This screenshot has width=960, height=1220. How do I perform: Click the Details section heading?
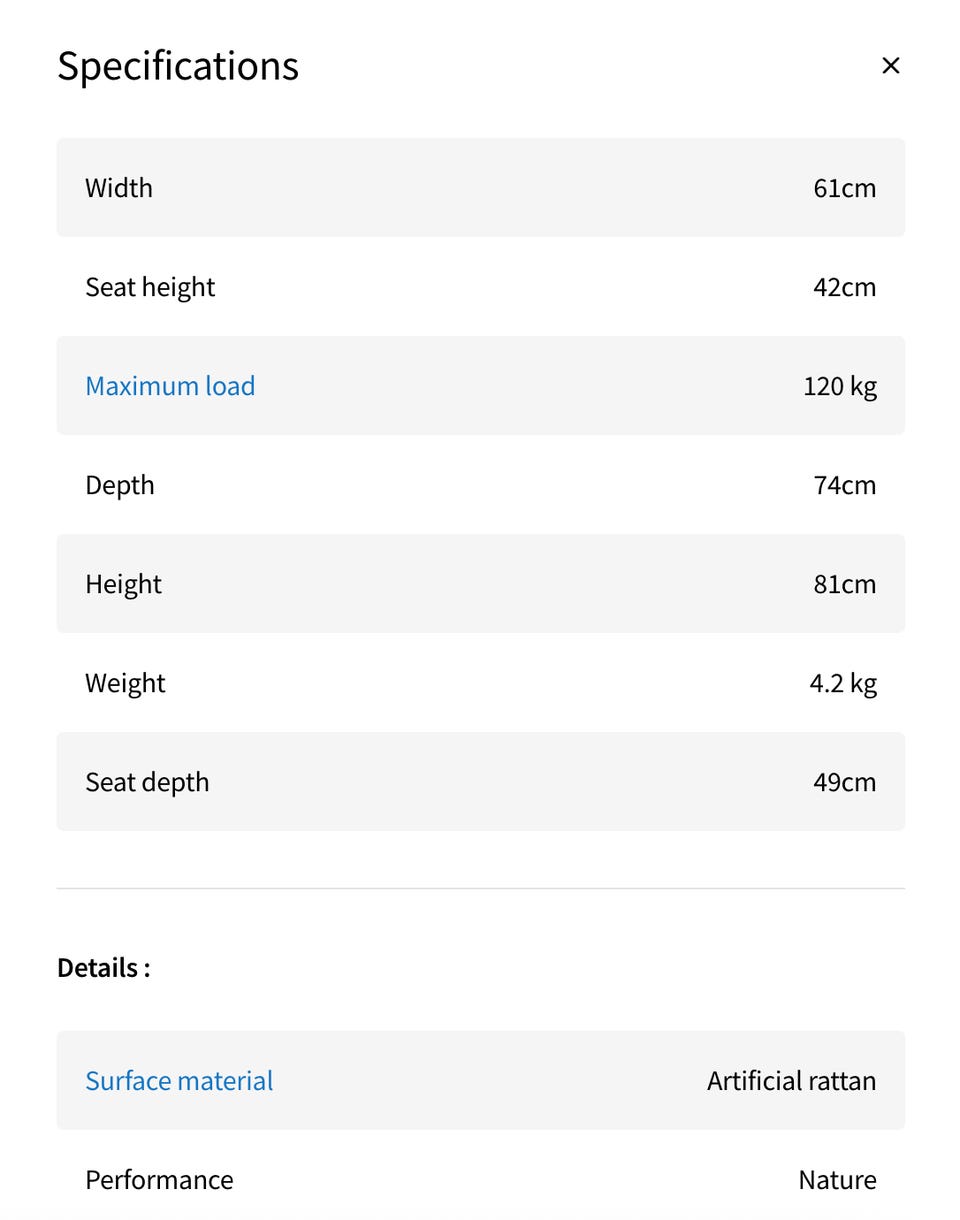(104, 968)
